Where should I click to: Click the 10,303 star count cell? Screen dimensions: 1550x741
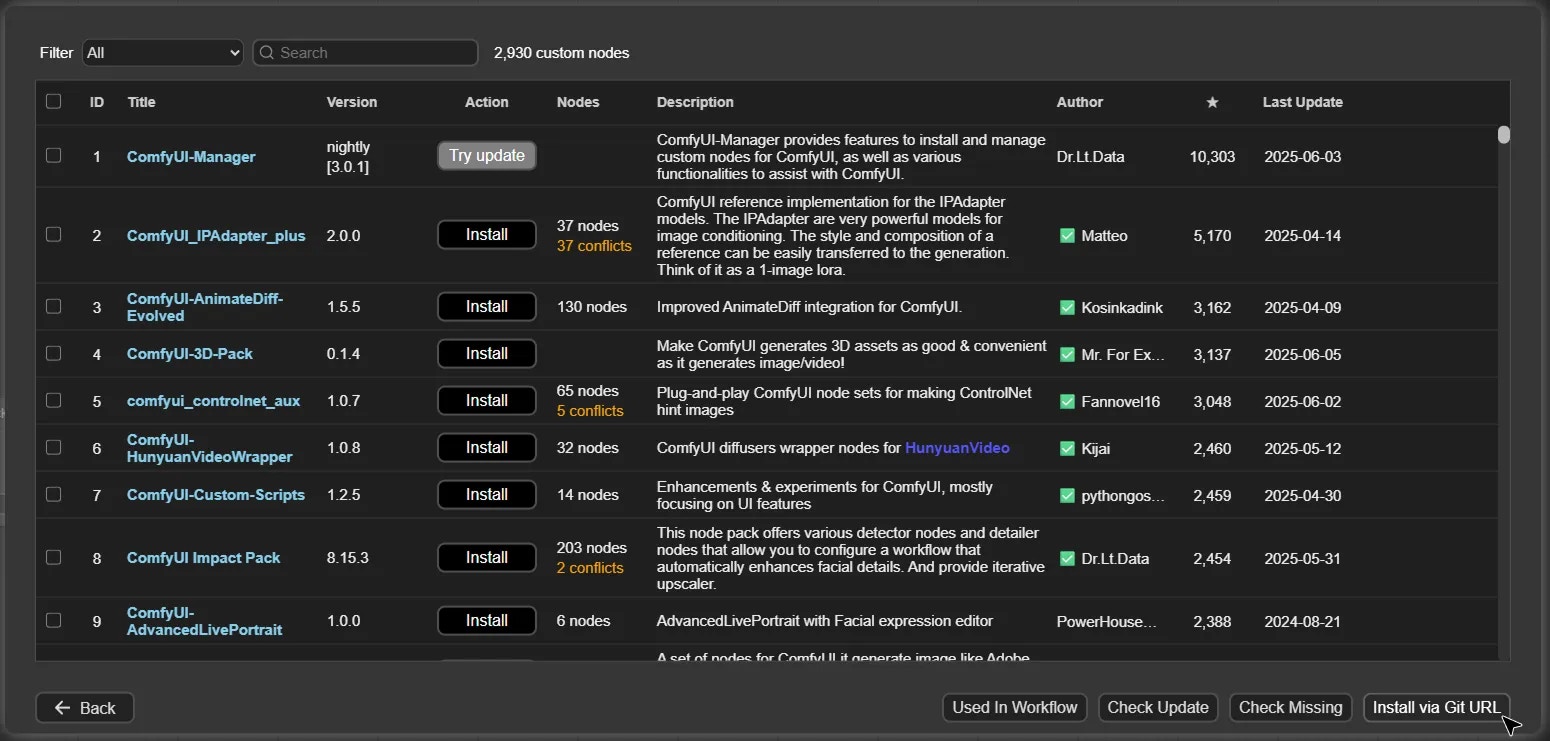click(x=1212, y=157)
